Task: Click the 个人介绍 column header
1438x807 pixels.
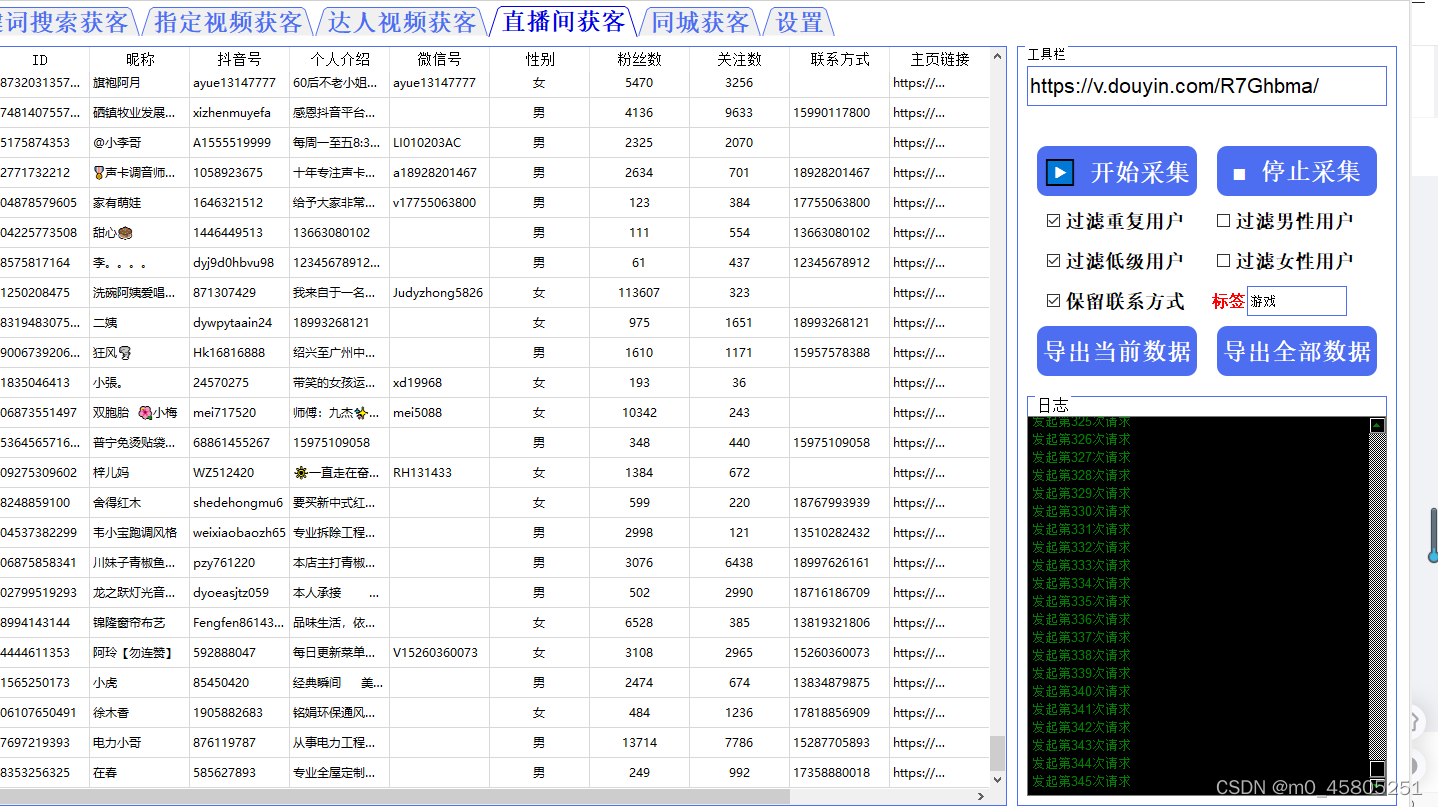Action: pos(340,59)
